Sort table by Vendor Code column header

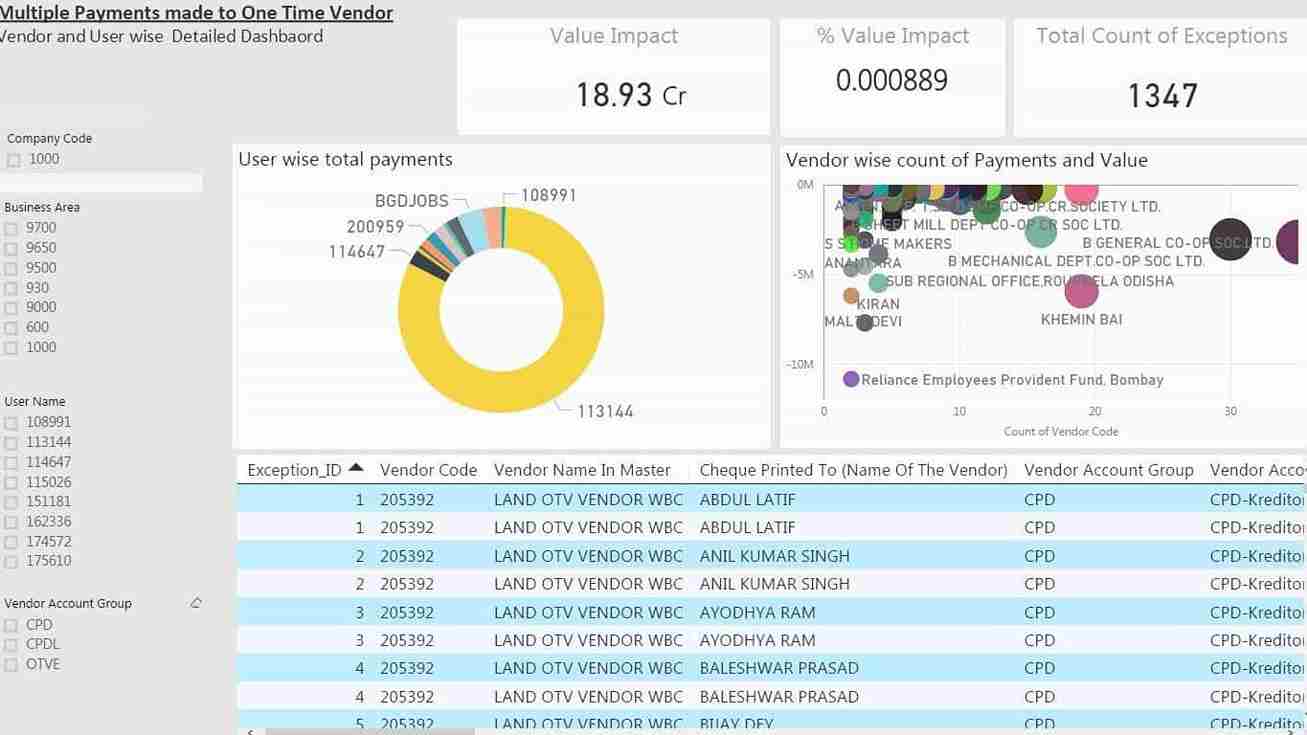[428, 470]
